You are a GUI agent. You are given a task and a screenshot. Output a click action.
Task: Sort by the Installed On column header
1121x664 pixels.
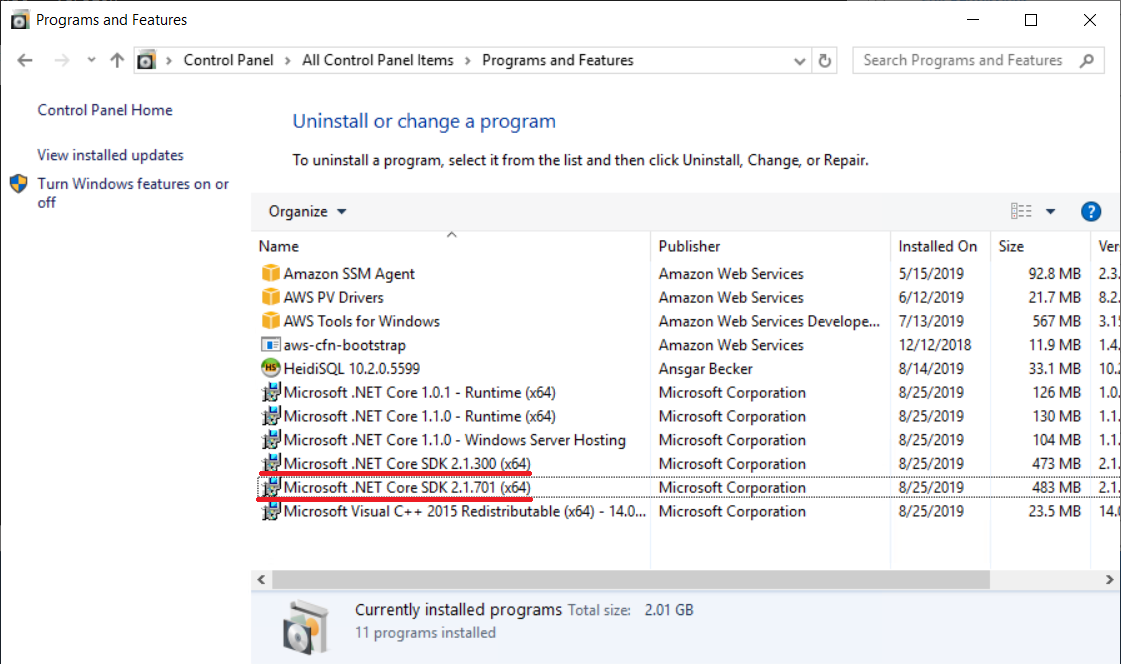click(940, 246)
